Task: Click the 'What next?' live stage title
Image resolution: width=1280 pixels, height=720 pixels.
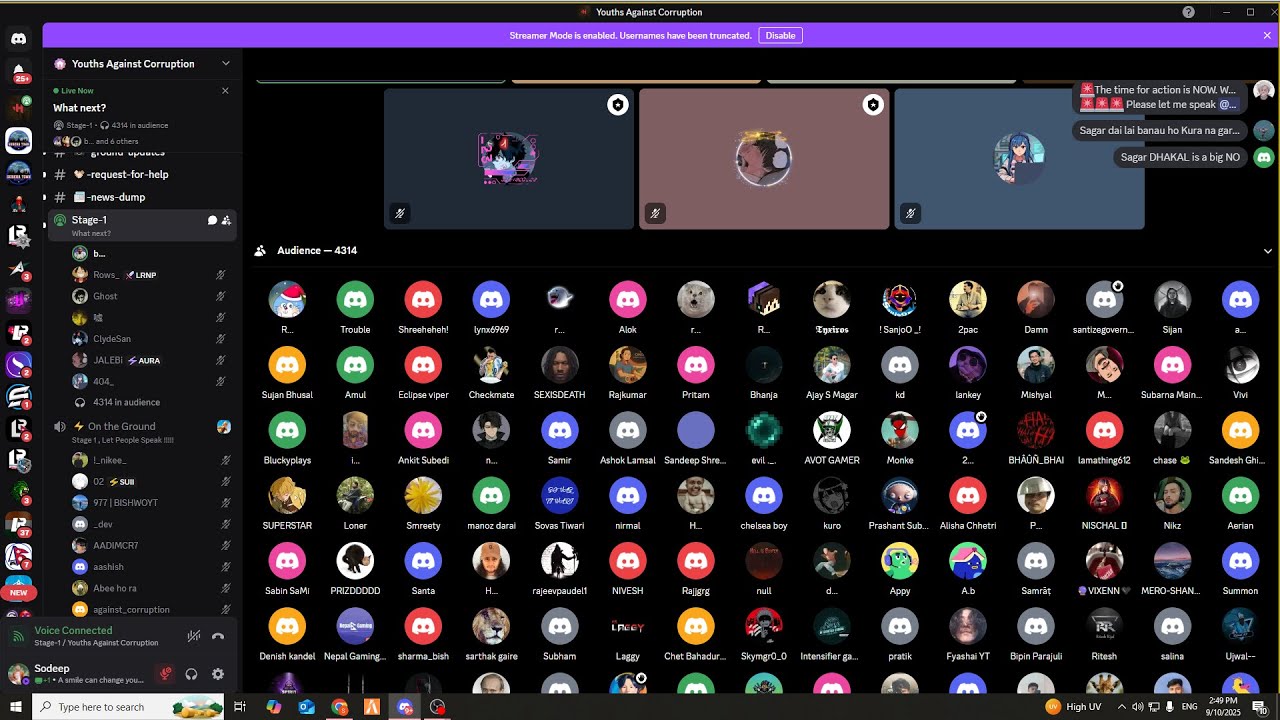Action: [x=80, y=108]
